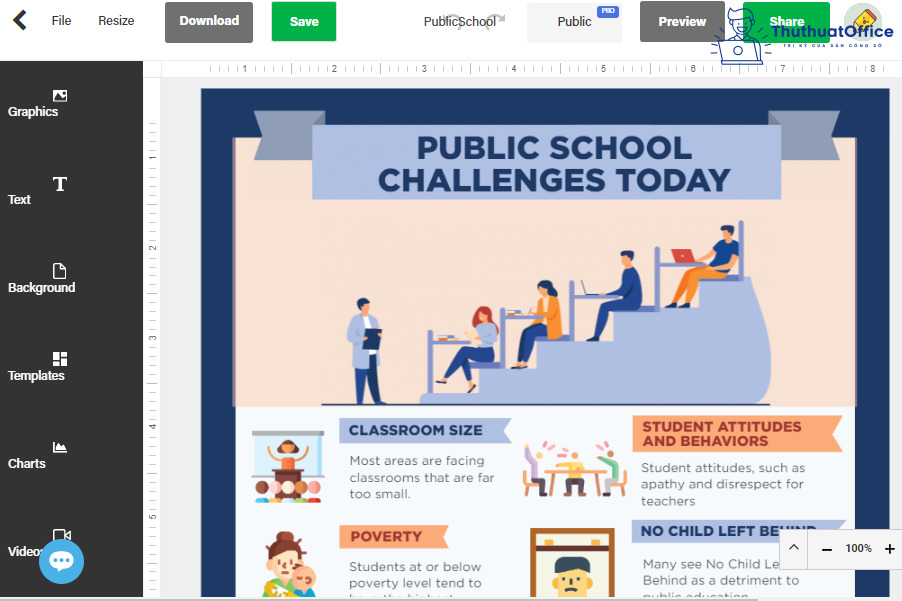Click the ThuthuatOffice logo
This screenshot has height=601, width=902.
click(x=858, y=27)
